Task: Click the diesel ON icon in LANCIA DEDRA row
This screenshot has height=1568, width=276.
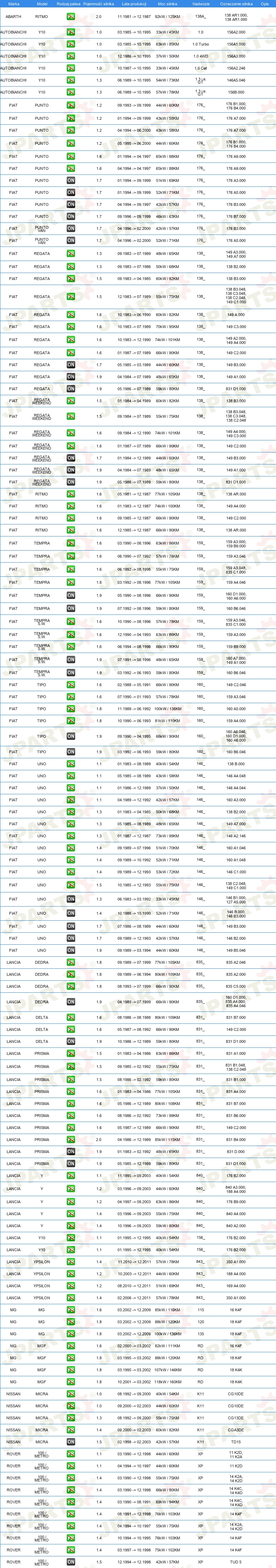Action: coord(71,1002)
